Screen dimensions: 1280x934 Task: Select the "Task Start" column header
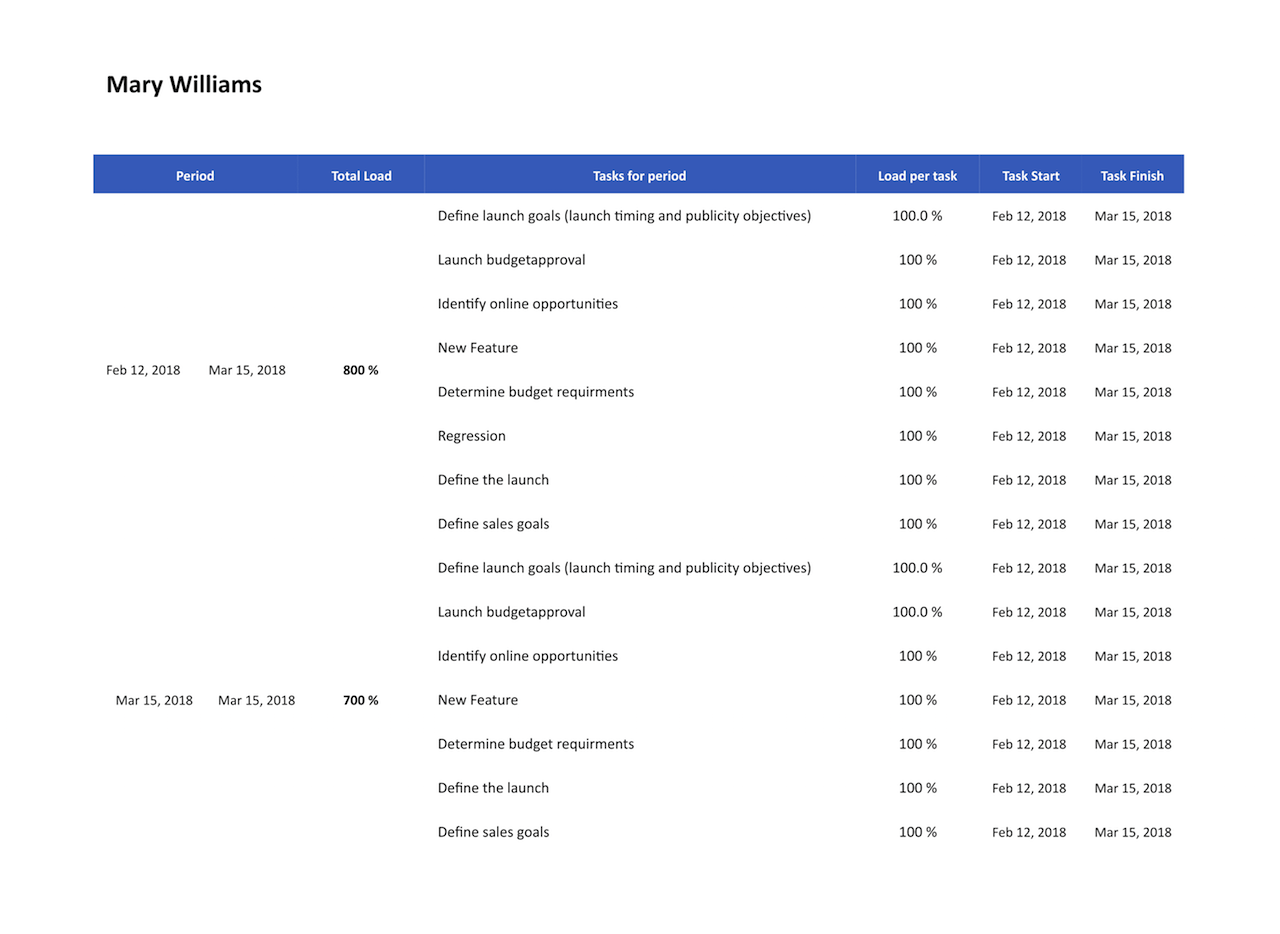pyautogui.click(x=1031, y=176)
